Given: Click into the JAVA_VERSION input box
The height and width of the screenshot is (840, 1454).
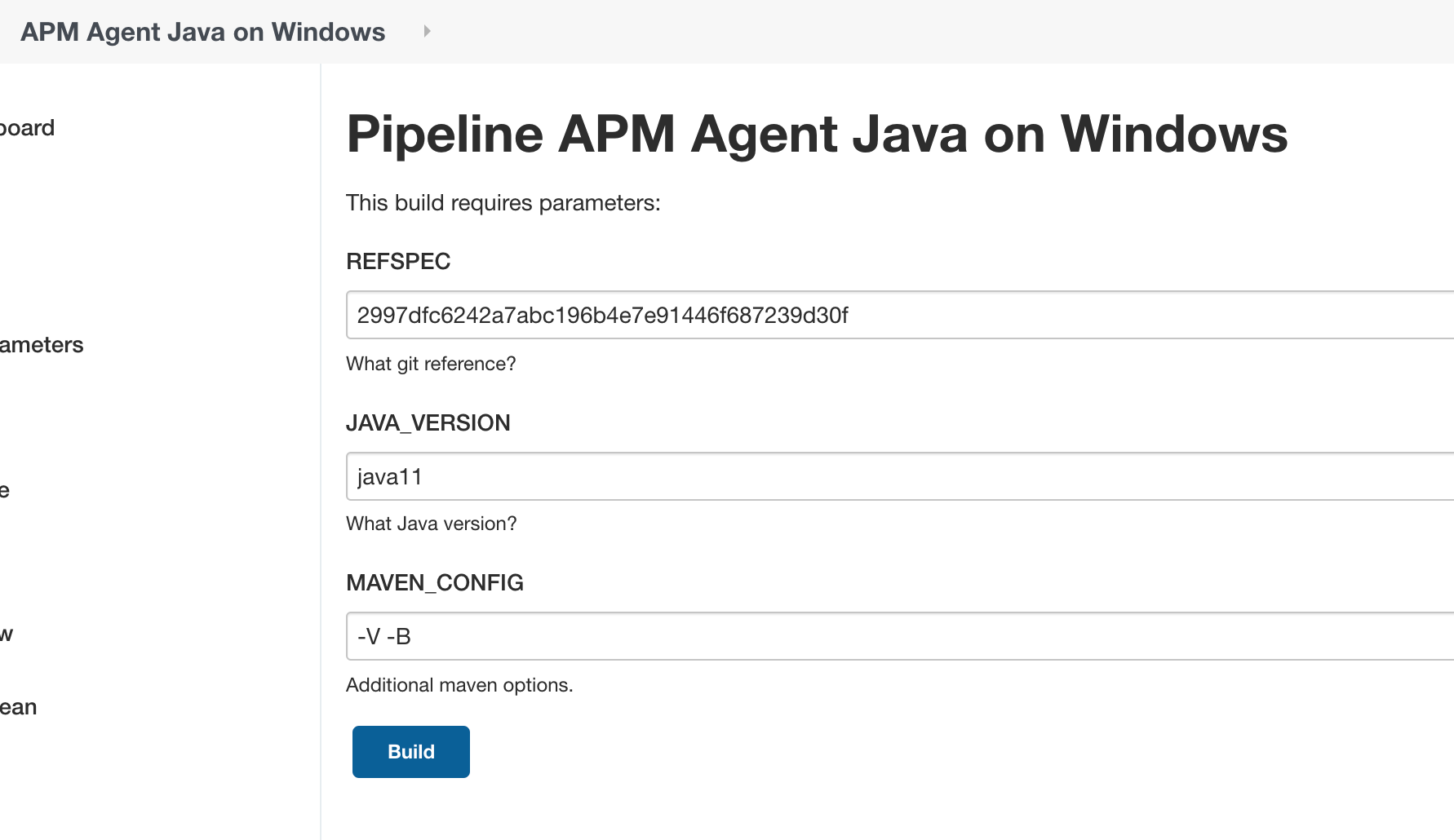Looking at the screenshot, I should point(898,476).
